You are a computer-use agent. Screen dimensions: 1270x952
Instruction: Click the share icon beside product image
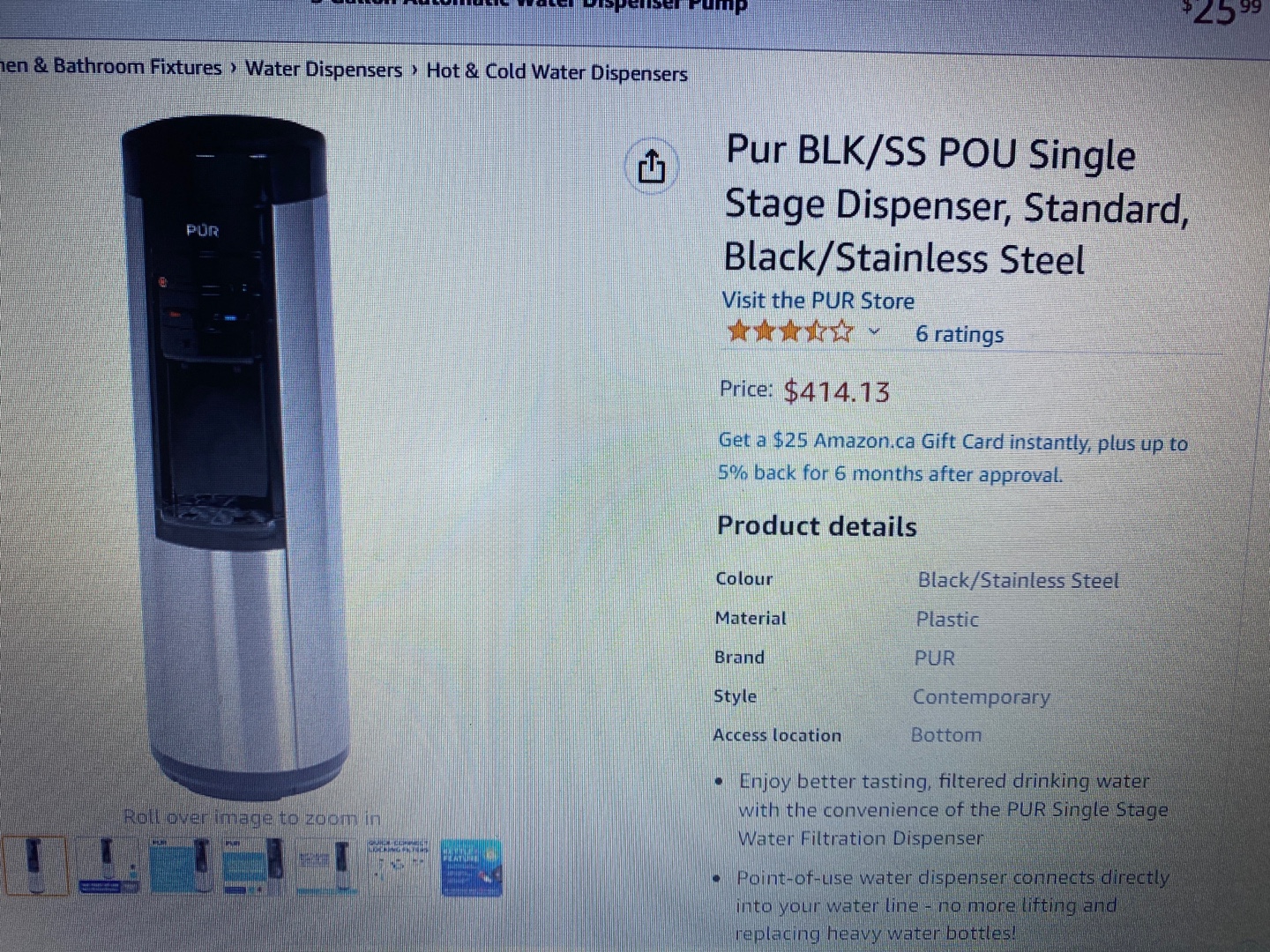pos(651,166)
